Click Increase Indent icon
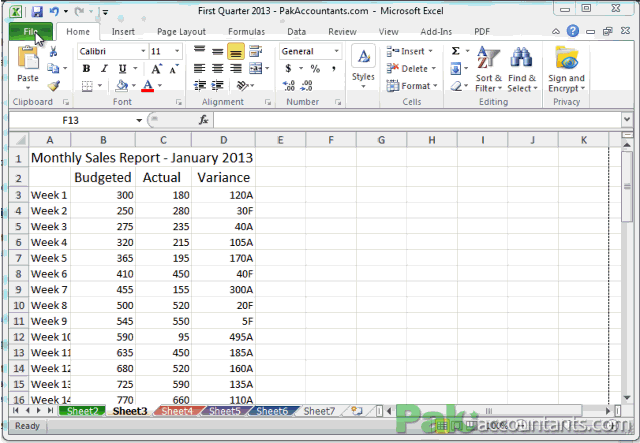The width and height of the screenshot is (640, 443). [218, 85]
